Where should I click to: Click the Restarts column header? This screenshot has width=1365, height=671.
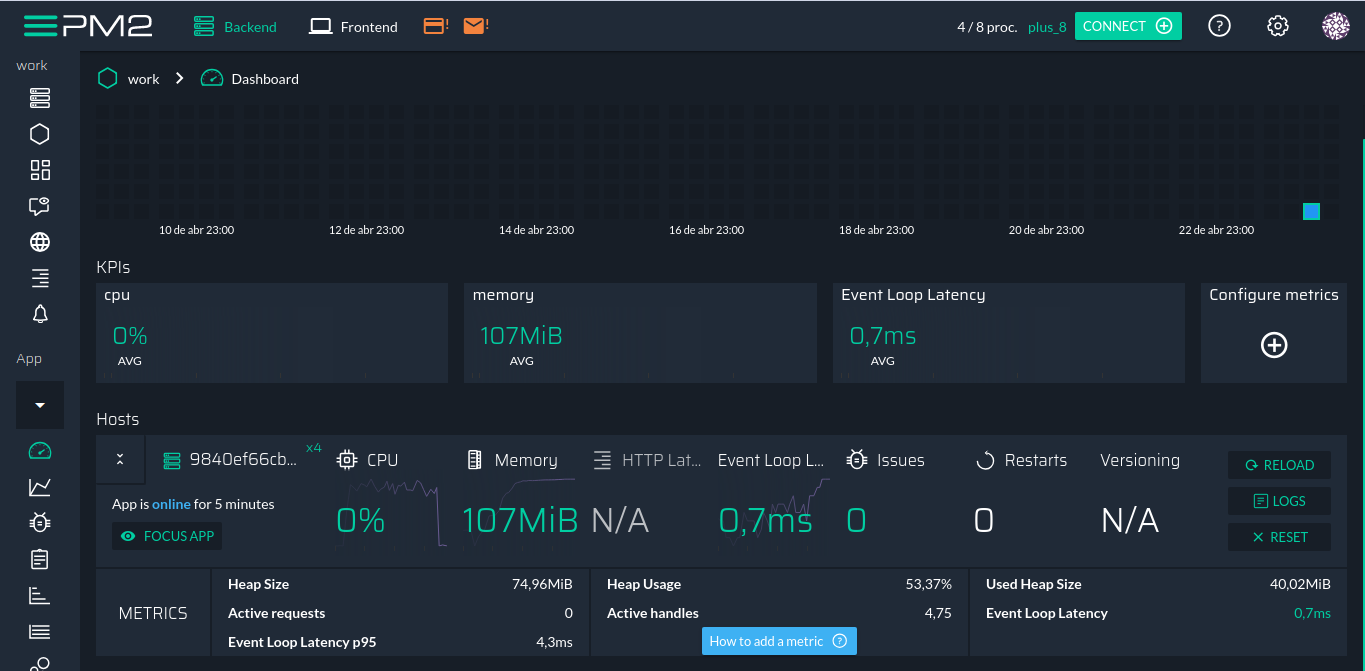click(x=1021, y=460)
